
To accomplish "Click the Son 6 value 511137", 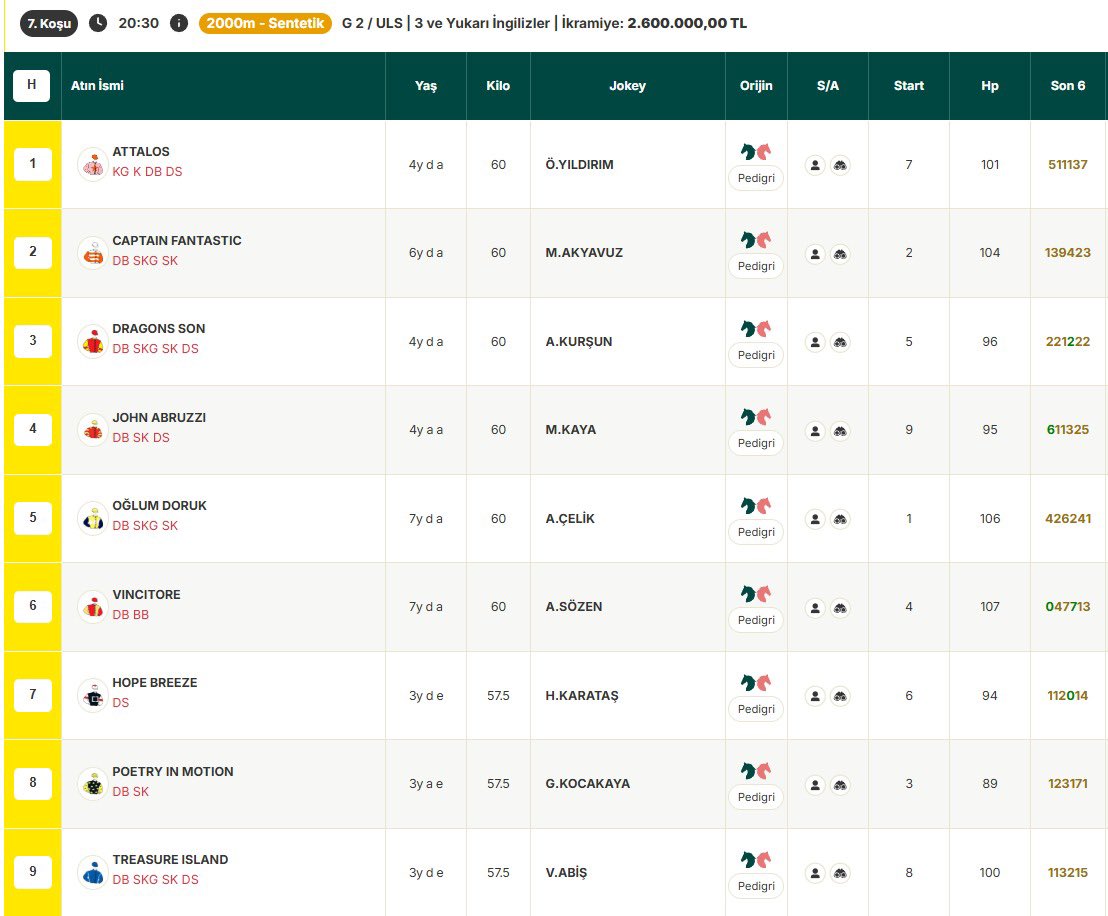I will tap(1068, 165).
